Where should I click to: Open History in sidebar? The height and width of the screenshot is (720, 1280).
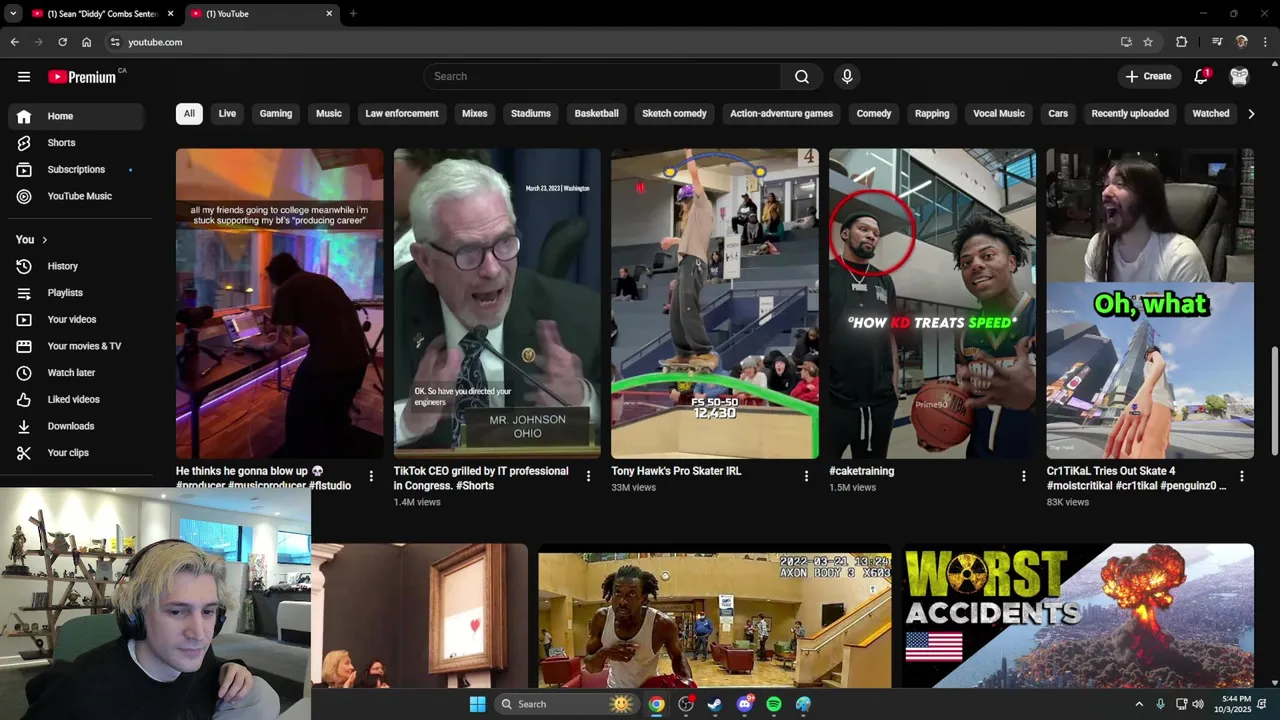76,266
